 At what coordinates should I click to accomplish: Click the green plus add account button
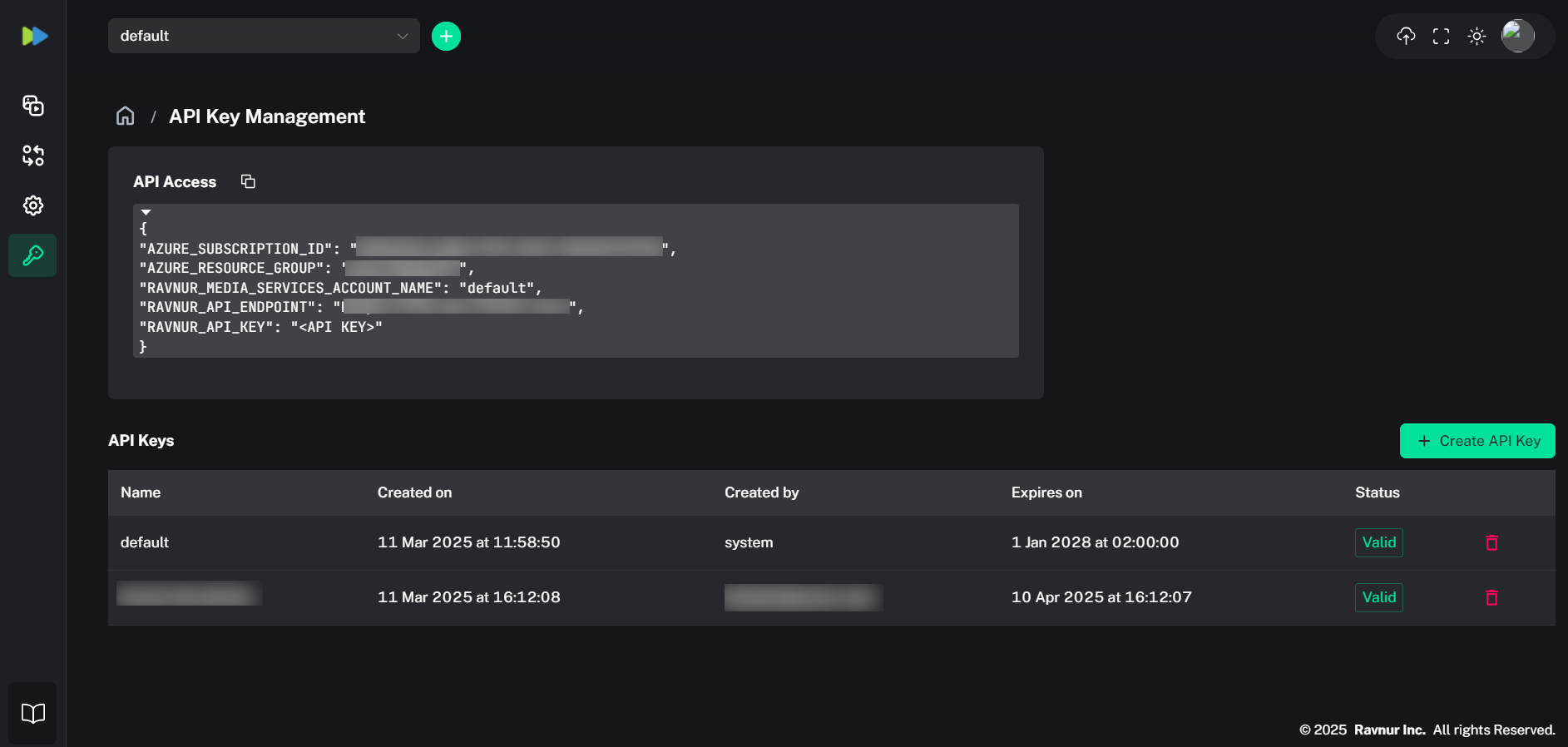tap(446, 36)
